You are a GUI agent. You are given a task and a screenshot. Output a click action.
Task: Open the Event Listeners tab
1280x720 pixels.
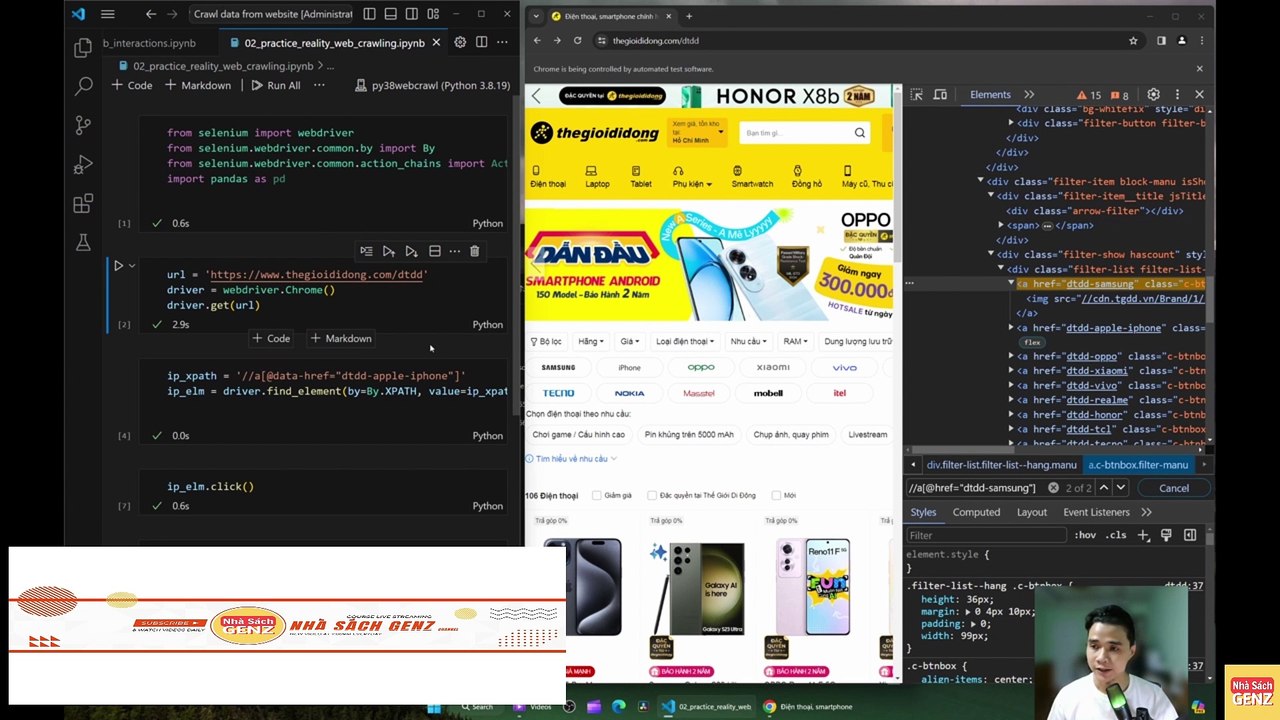pos(1096,512)
